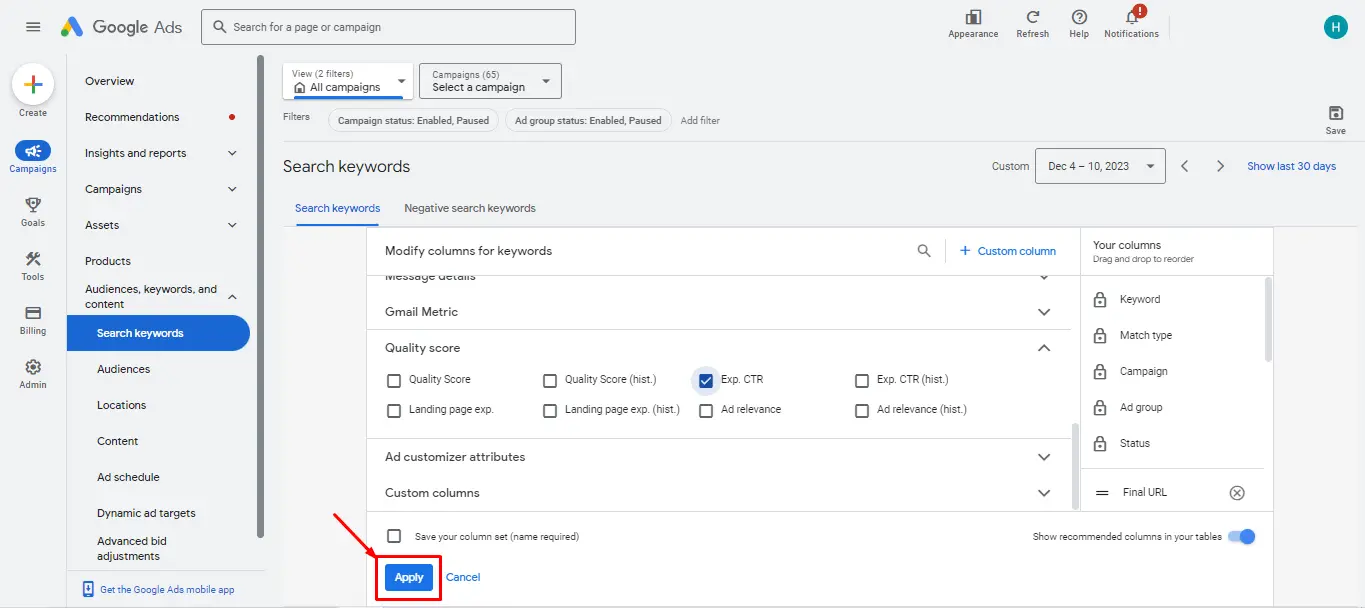Open the Help icon

tap(1079, 18)
